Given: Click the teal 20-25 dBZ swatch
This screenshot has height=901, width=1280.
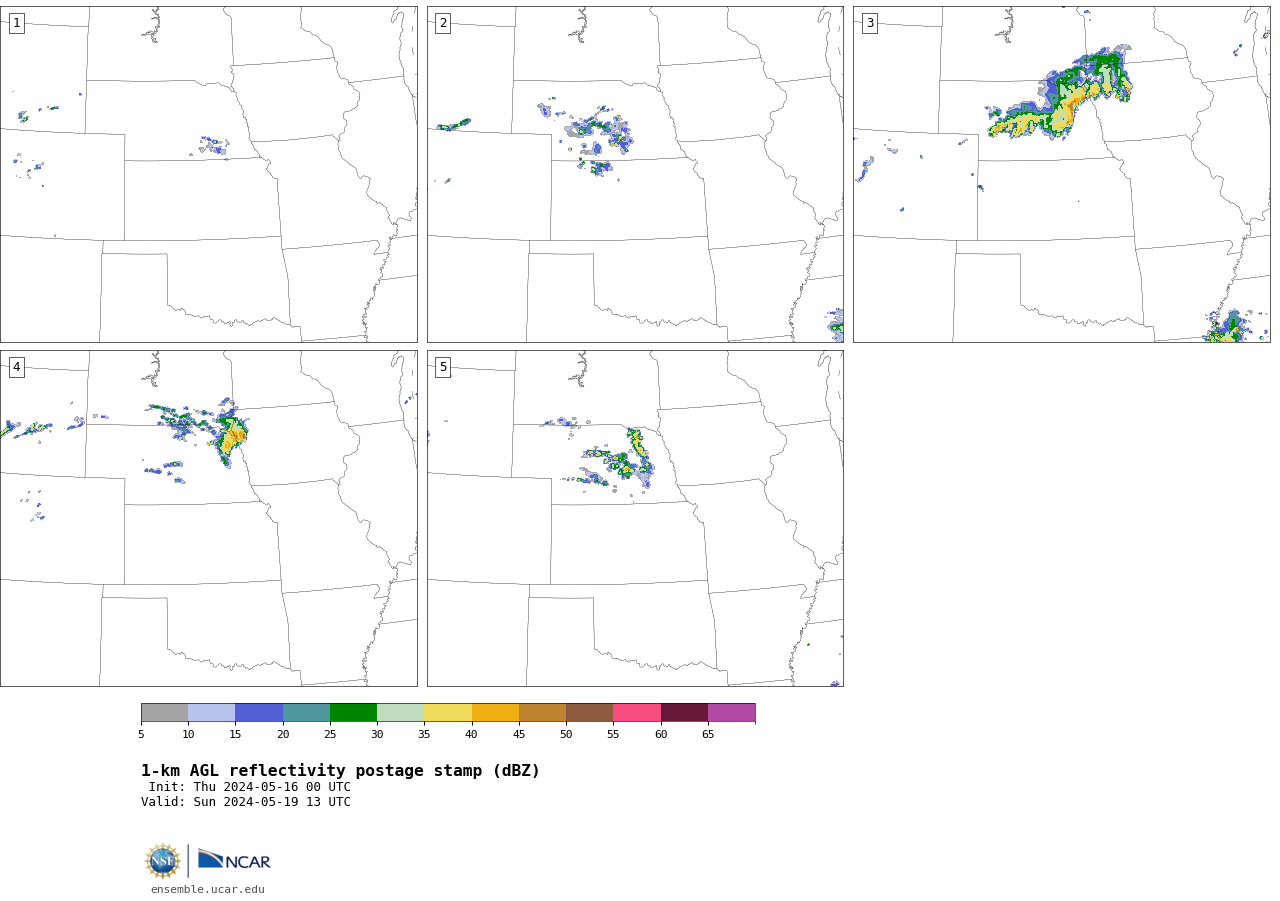Looking at the screenshot, I should point(306,712).
